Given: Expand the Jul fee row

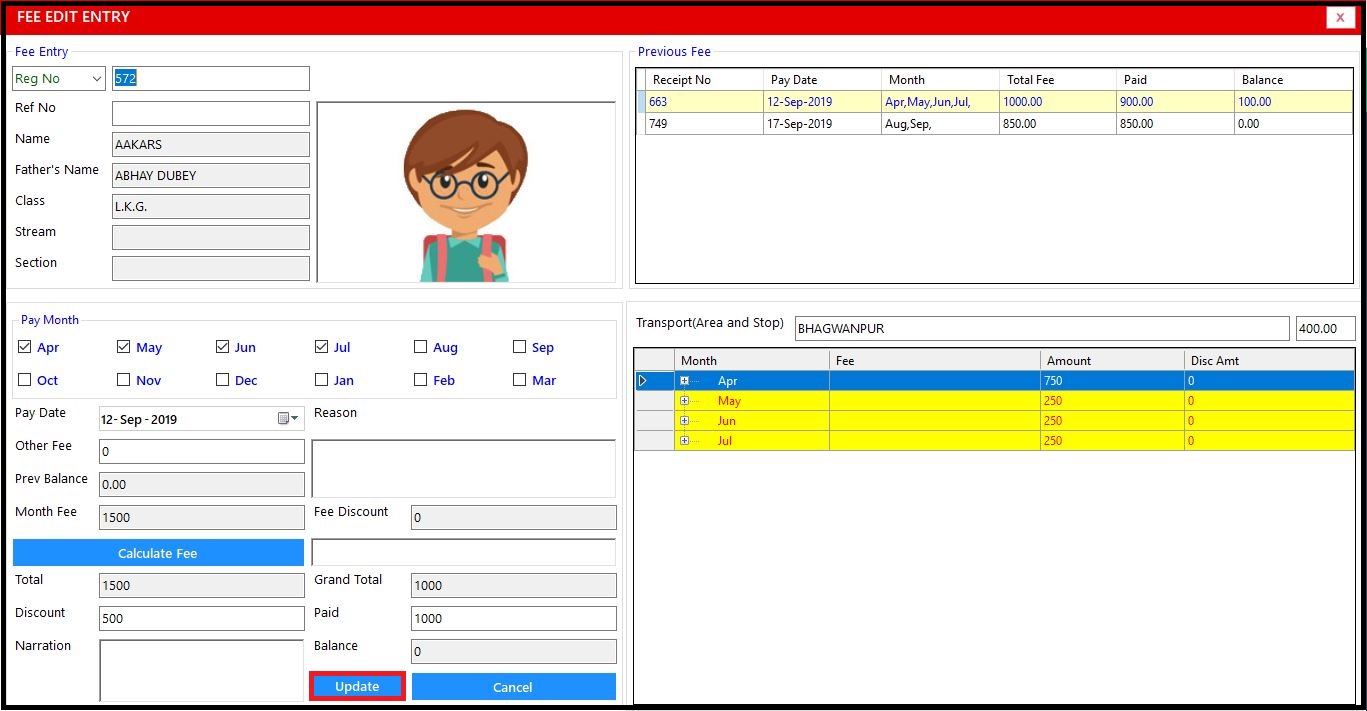Looking at the screenshot, I should tap(685, 441).
